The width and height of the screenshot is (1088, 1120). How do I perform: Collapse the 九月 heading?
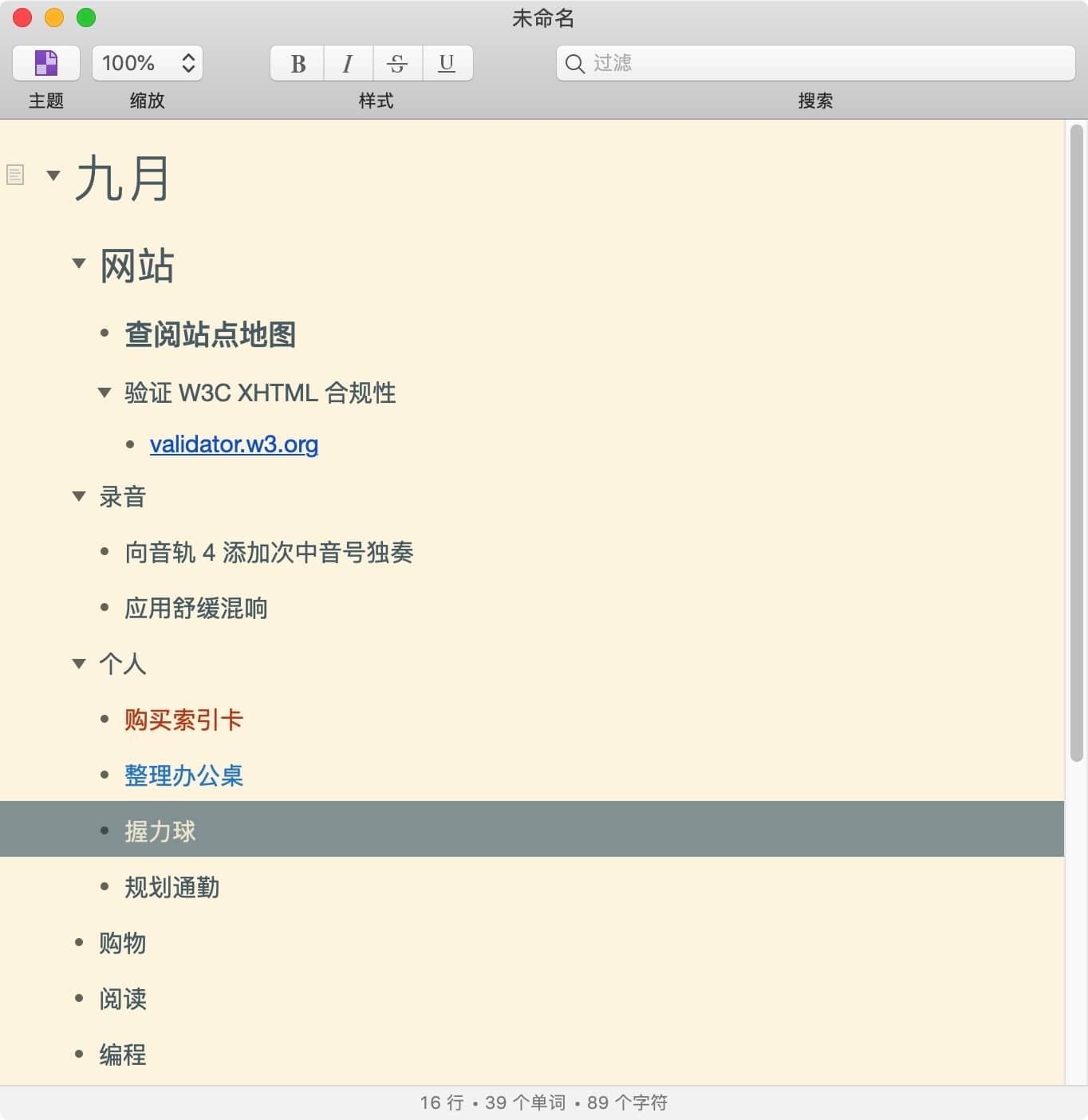tap(53, 175)
